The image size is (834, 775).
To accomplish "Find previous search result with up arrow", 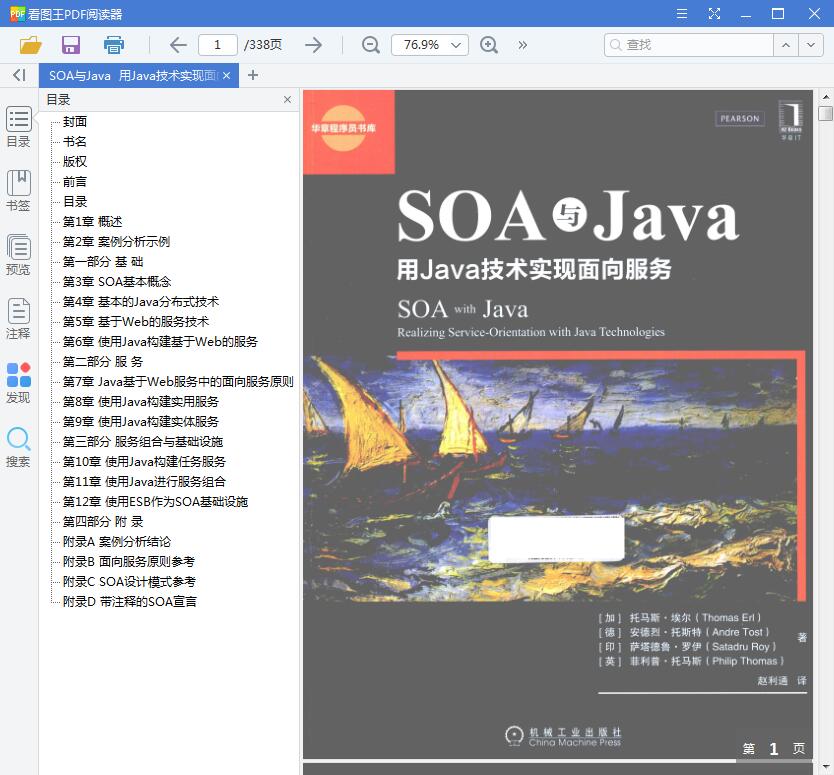I will [x=786, y=45].
